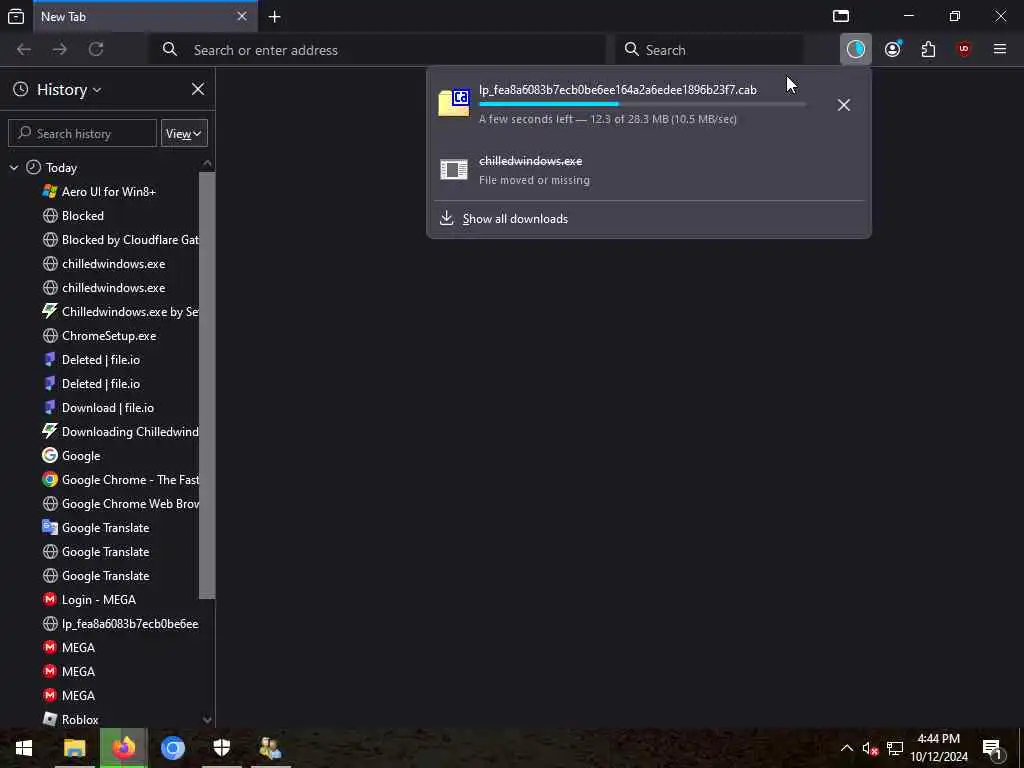Click the history scroll up arrow
This screenshot has height=768, width=1024.
(207, 163)
